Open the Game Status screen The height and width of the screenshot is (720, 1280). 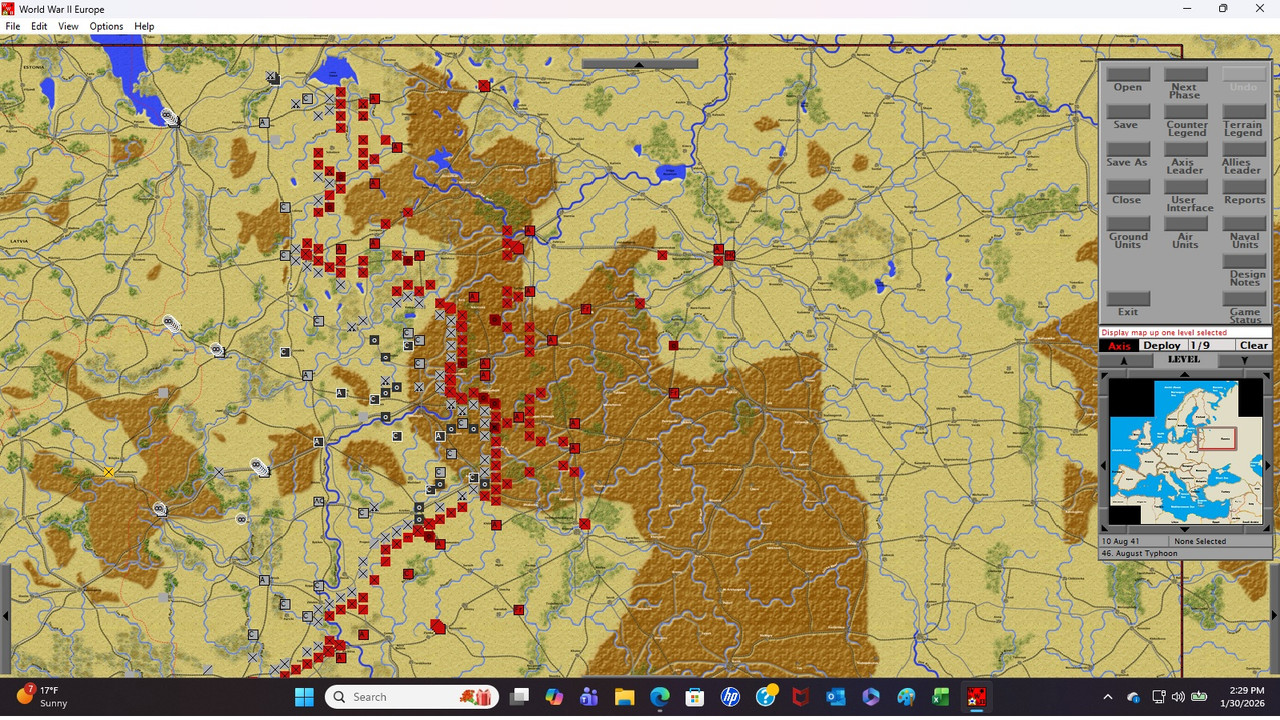(x=1243, y=299)
